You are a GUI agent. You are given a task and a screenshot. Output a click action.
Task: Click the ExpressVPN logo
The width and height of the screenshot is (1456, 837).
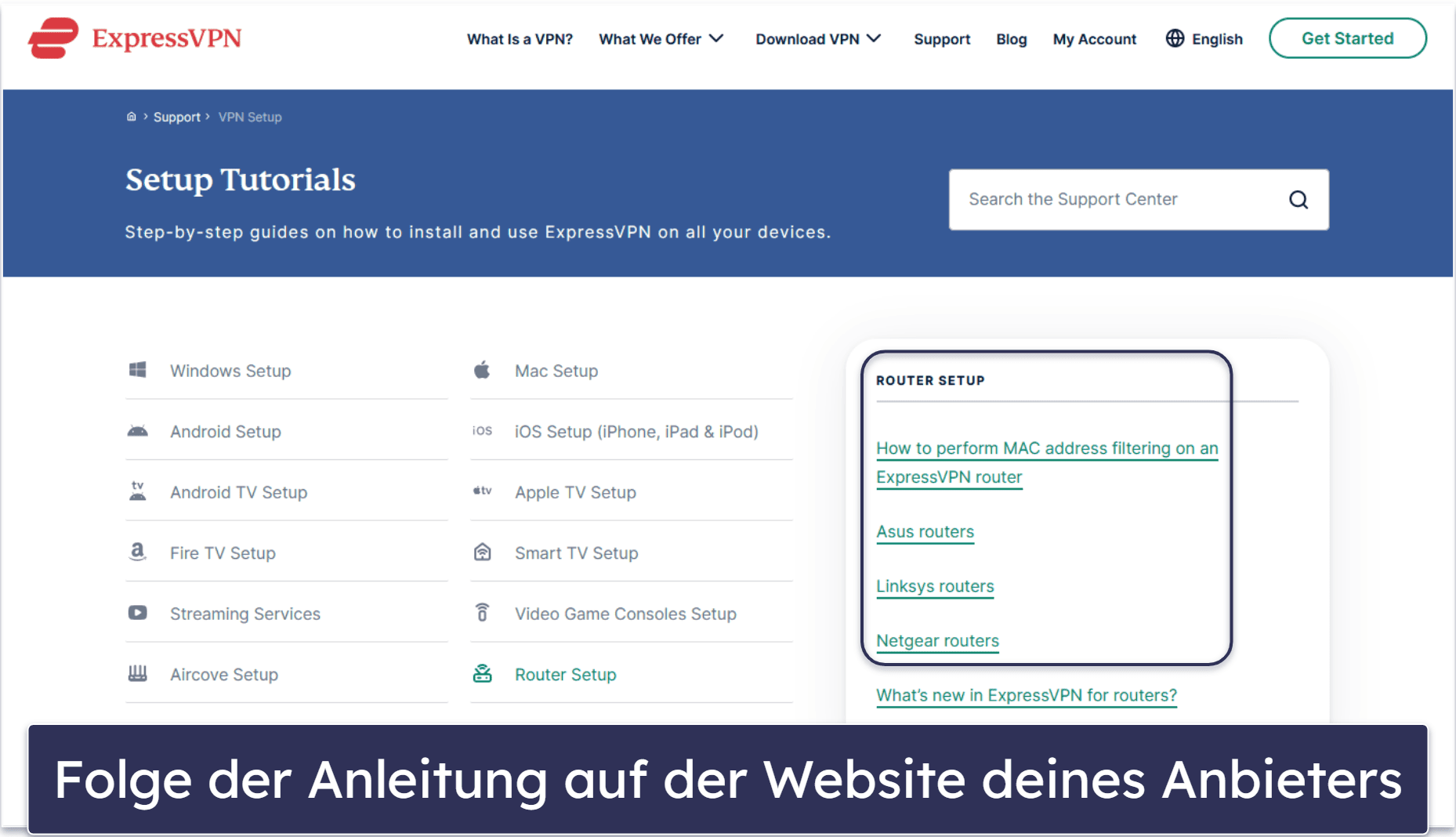pos(135,38)
